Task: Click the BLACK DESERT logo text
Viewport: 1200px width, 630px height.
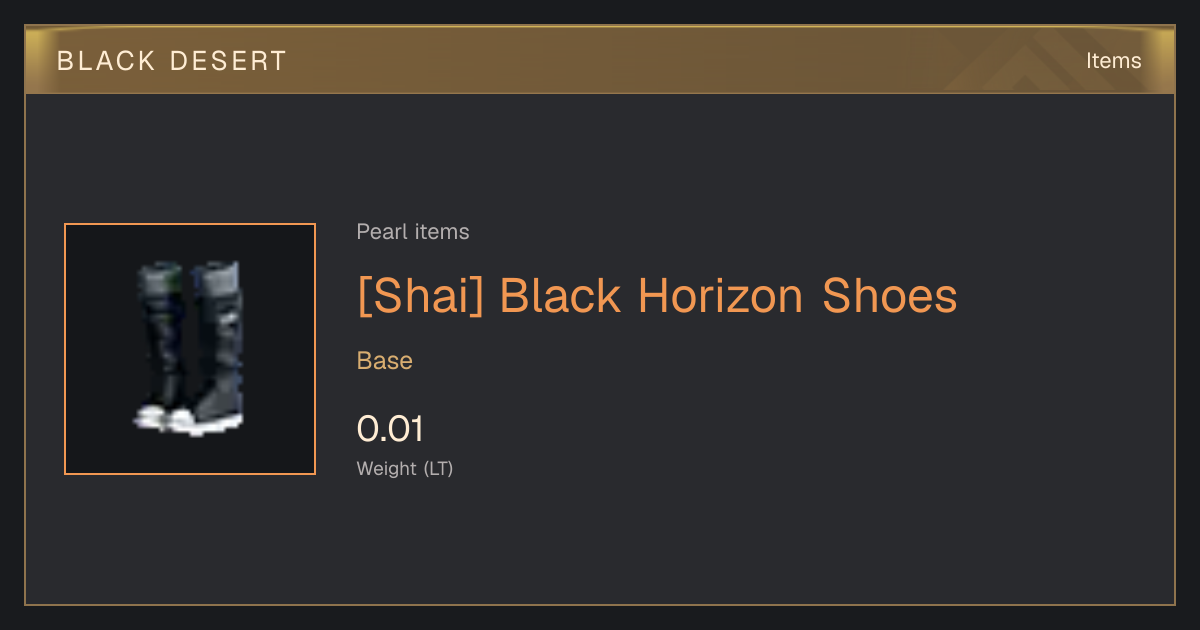Action: point(172,61)
